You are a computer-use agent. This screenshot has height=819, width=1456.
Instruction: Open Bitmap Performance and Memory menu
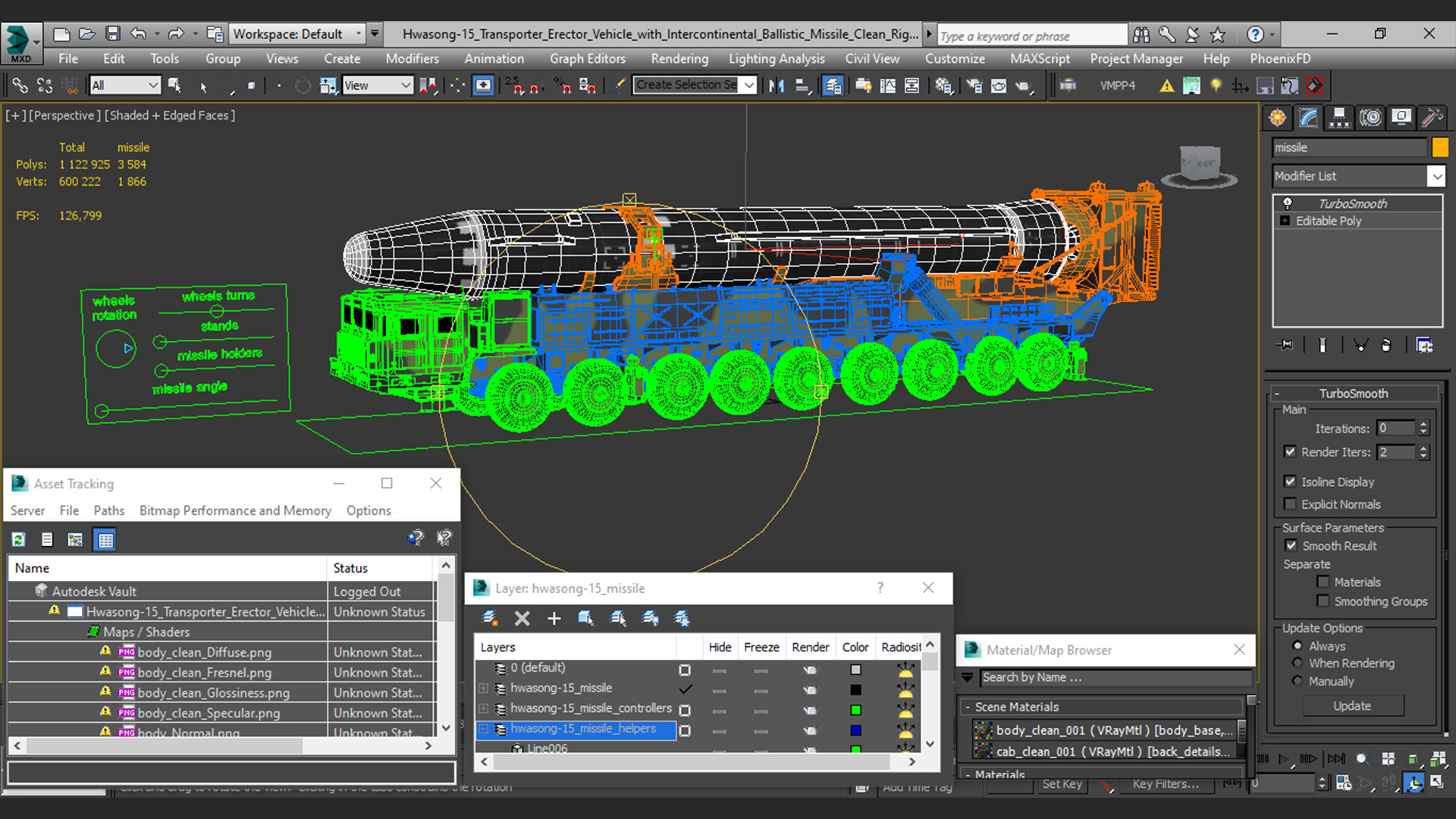click(235, 510)
